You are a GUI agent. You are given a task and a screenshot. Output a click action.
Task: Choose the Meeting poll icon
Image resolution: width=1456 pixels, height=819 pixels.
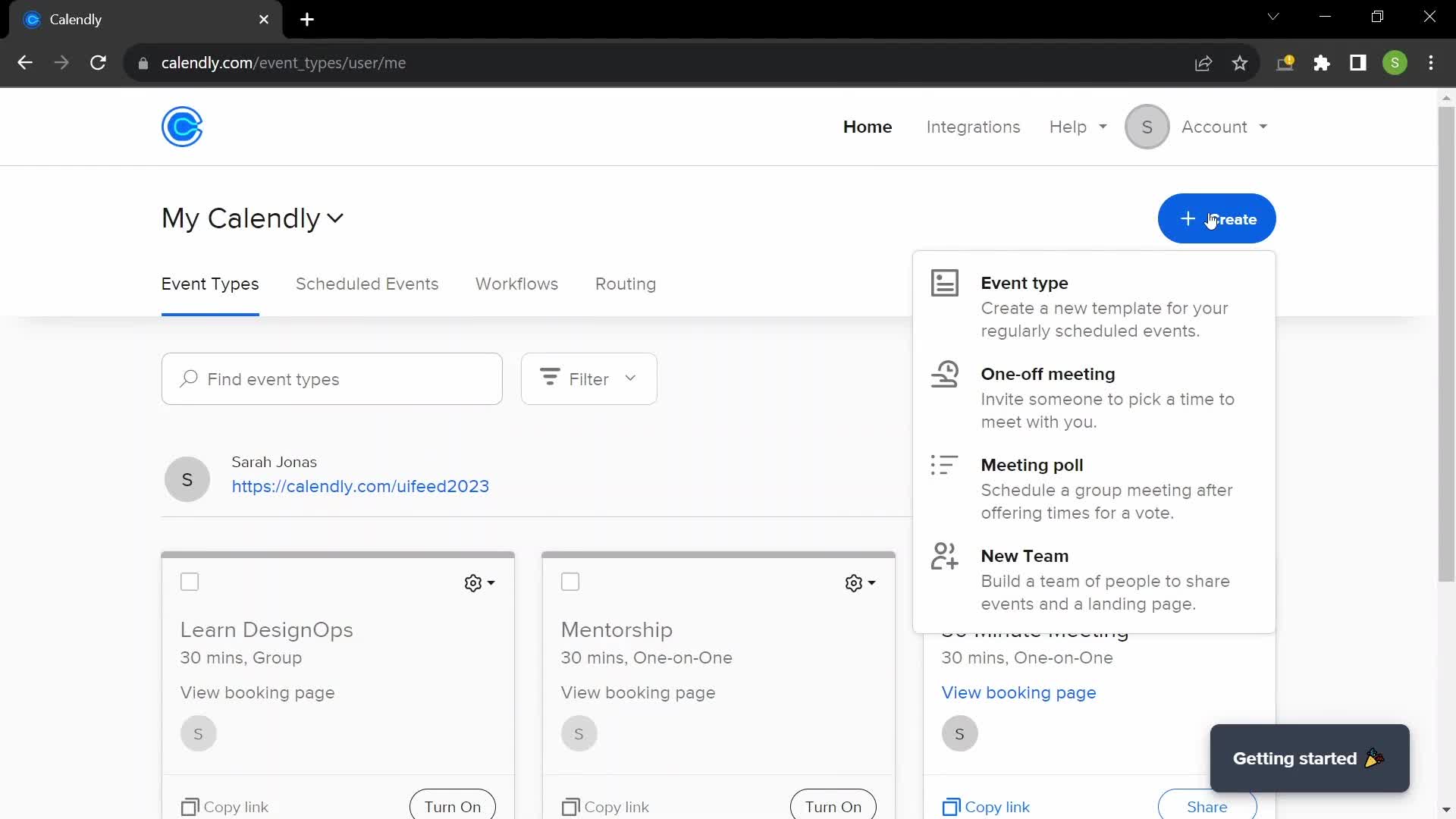click(x=945, y=464)
